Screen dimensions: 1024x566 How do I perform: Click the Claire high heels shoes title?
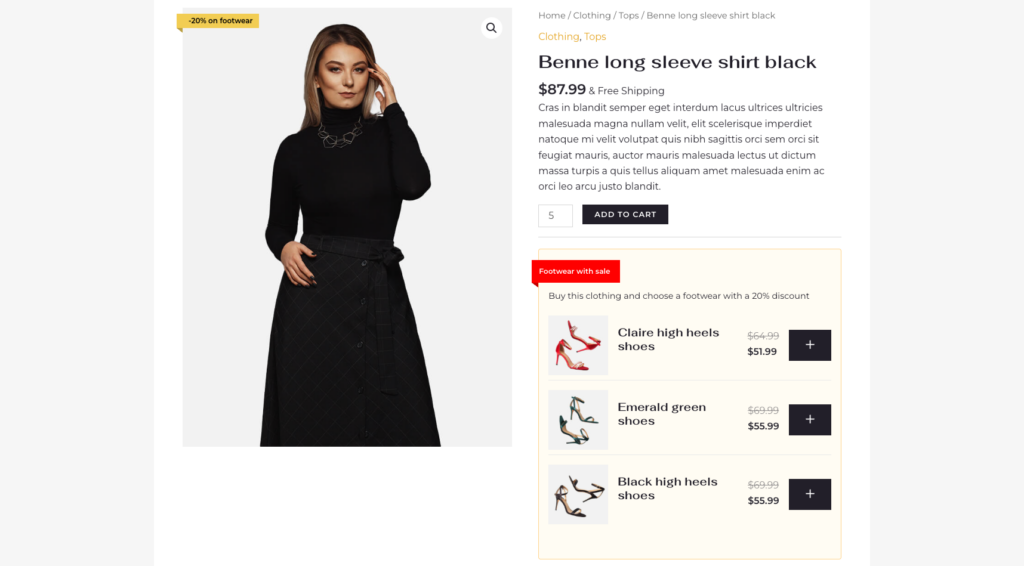668,339
